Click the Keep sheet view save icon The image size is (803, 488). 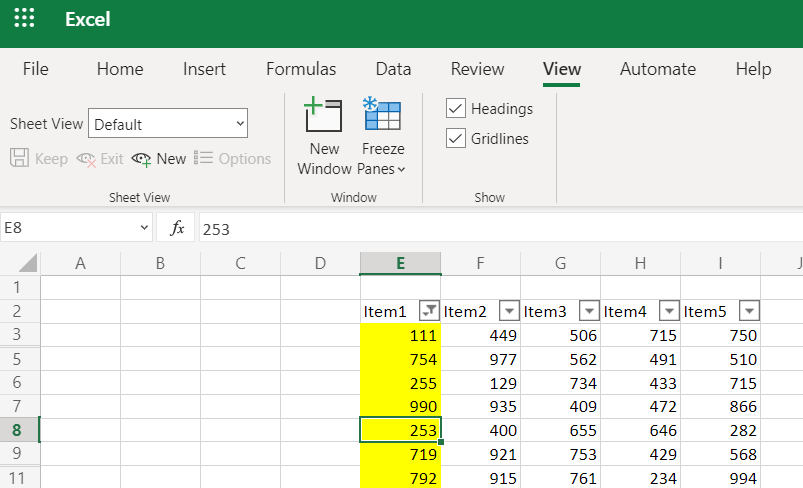click(x=19, y=158)
